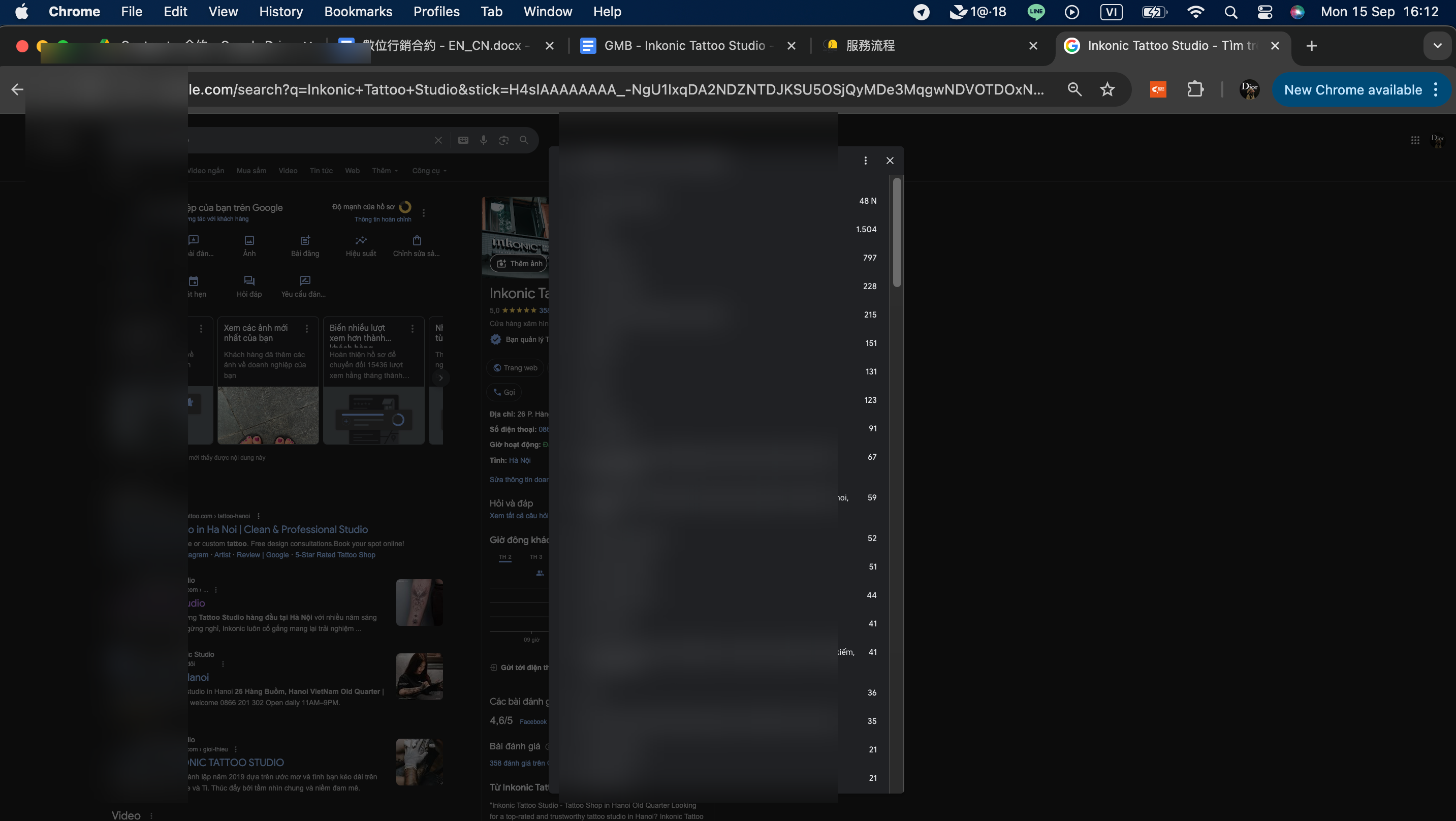Screen dimensions: 1456x821
Task: Click the Gọi call button
Action: point(503,392)
